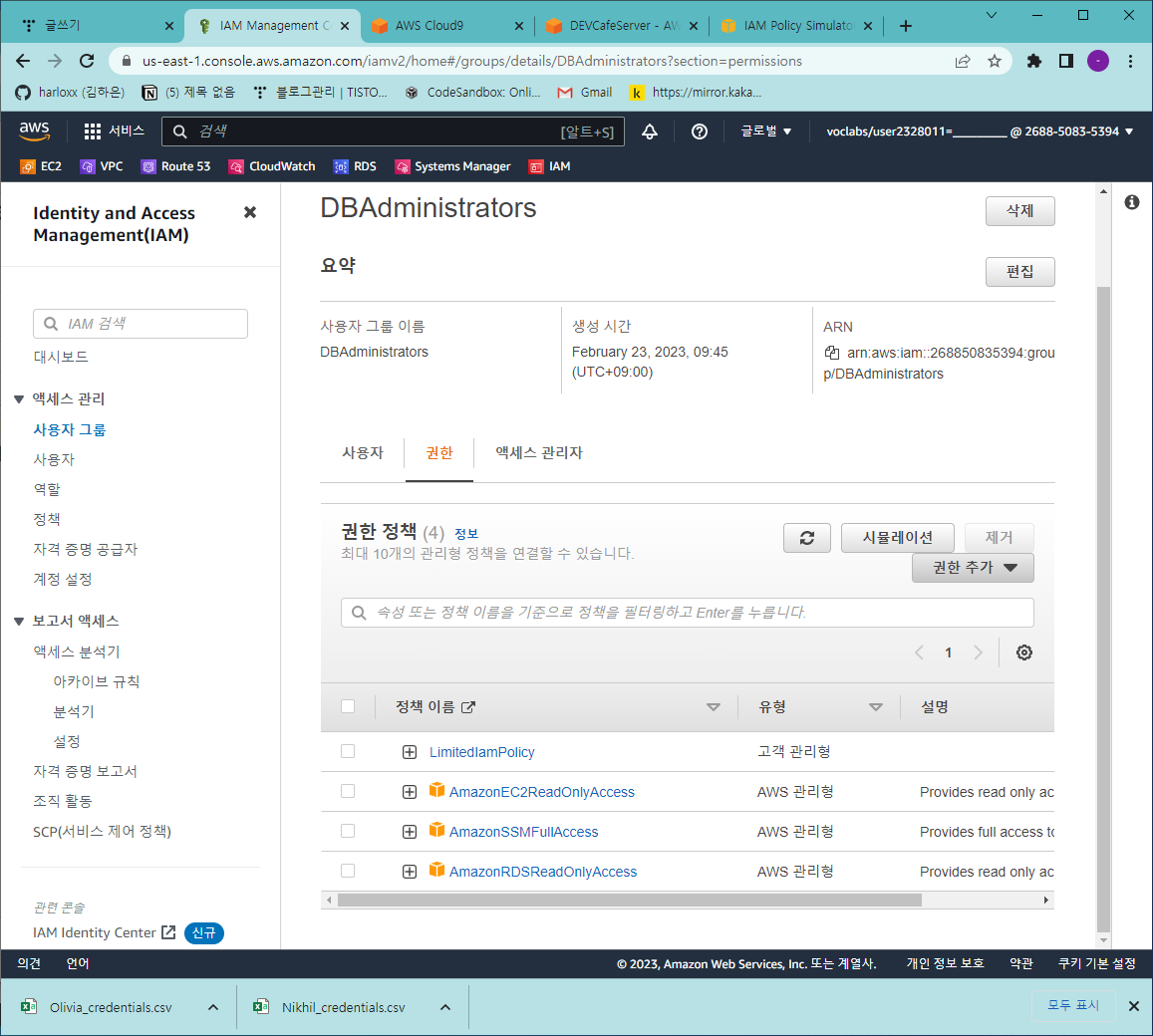Open the AmazonSSMFullAccess link
The height and width of the screenshot is (1036, 1153).
point(523,832)
